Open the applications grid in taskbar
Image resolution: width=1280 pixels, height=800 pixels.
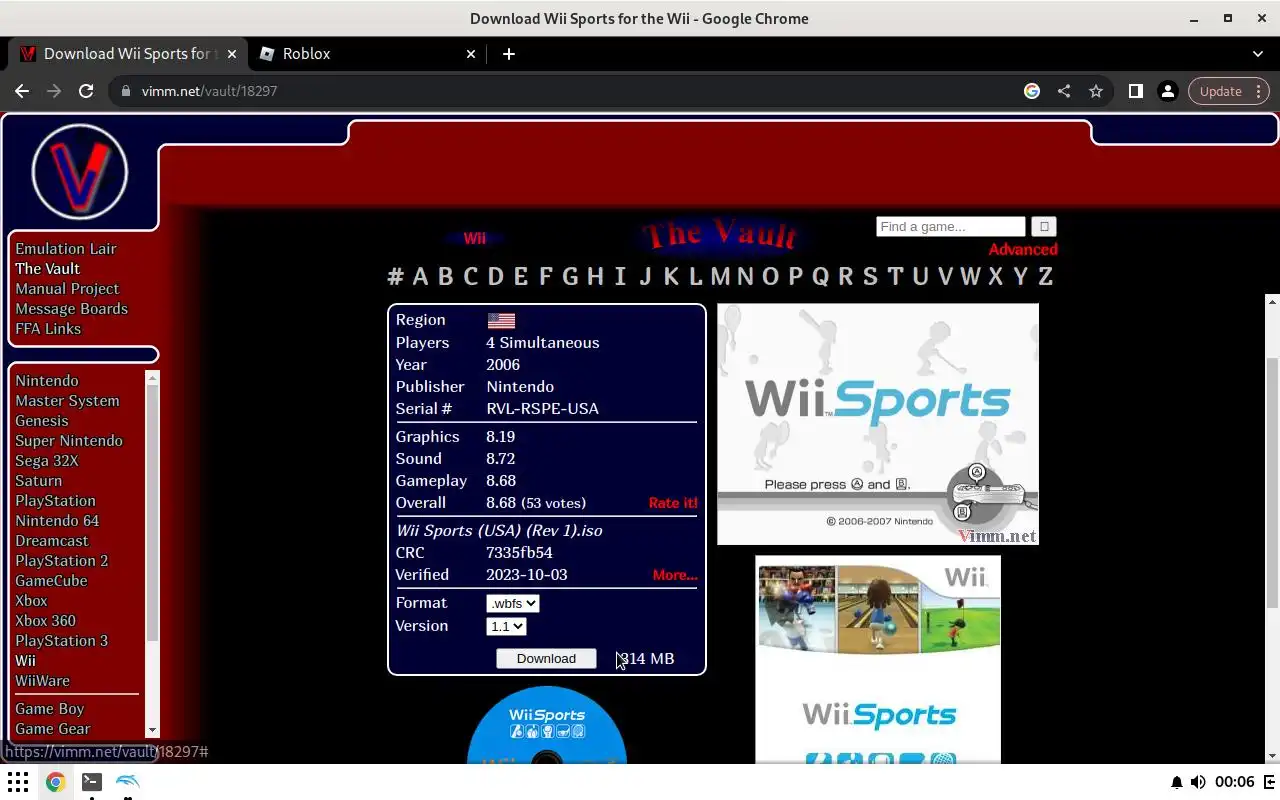pos(18,782)
